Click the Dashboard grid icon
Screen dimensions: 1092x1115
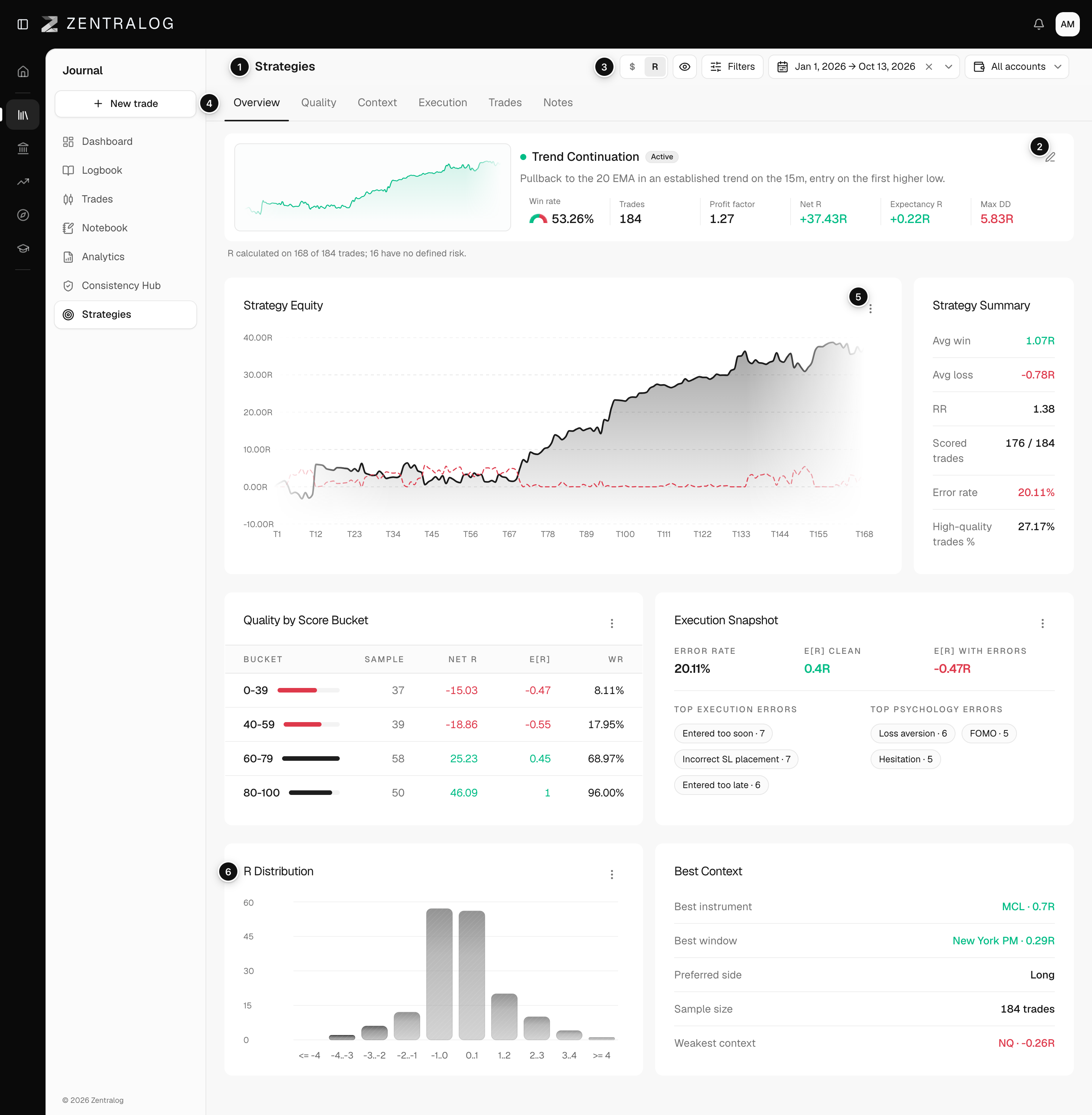[x=68, y=142]
